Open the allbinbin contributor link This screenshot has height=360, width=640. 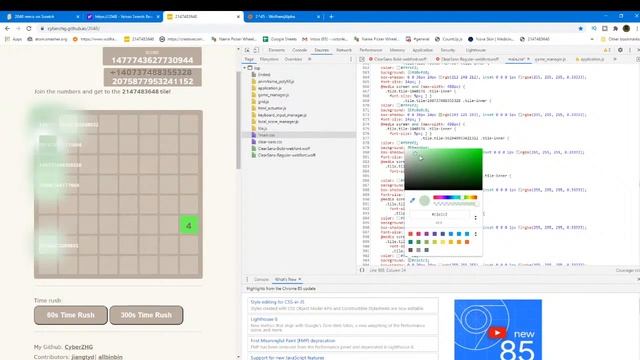(110, 357)
